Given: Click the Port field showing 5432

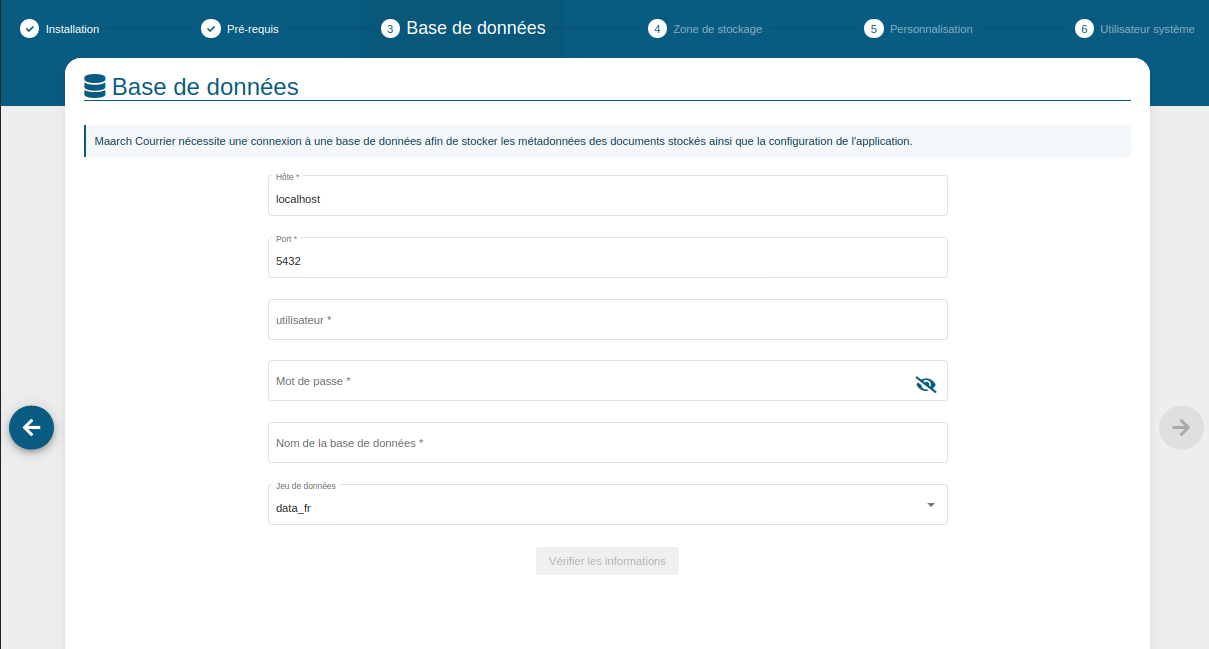Looking at the screenshot, I should (x=607, y=261).
